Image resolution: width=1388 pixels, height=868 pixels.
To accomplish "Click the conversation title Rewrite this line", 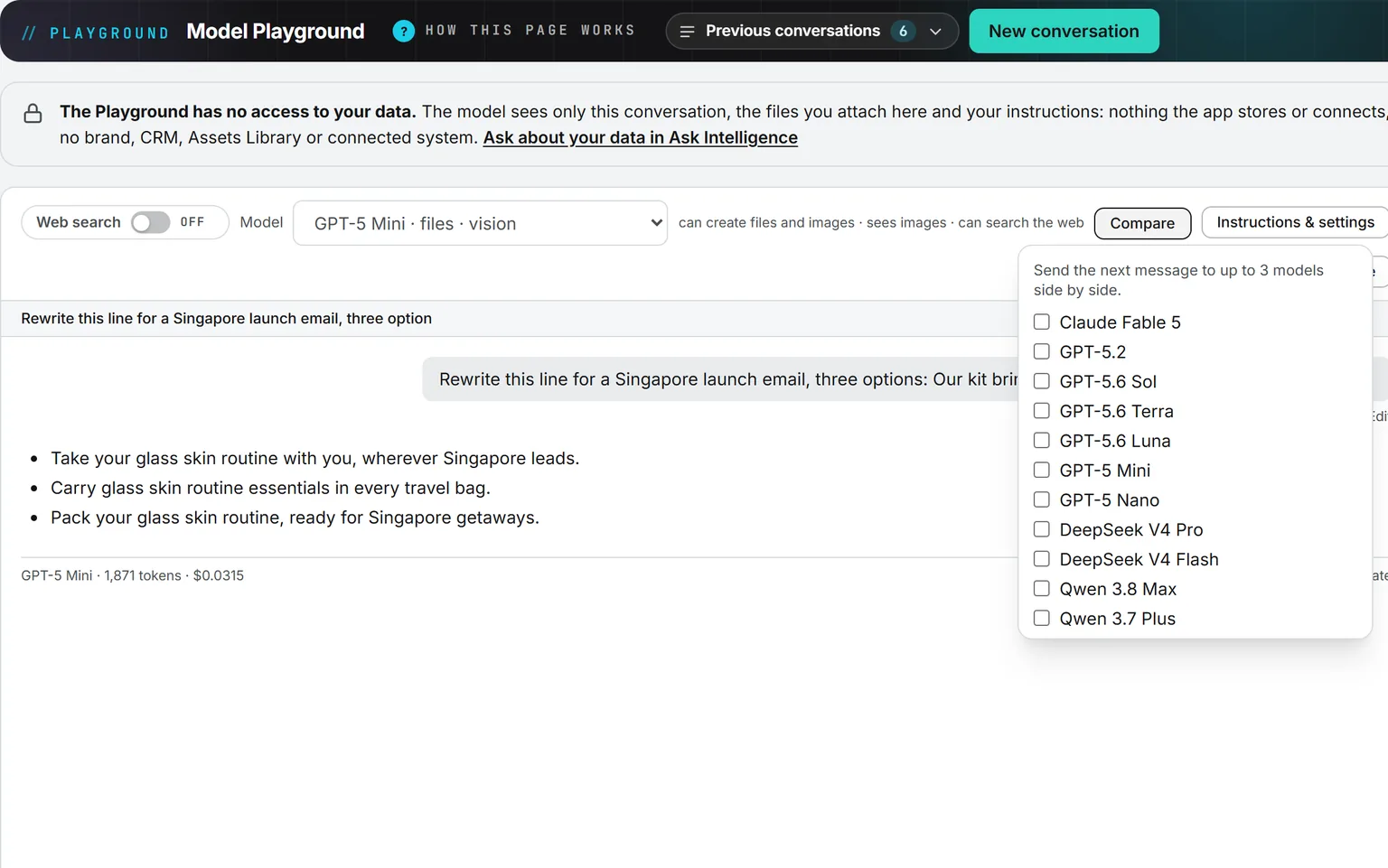I will (226, 319).
